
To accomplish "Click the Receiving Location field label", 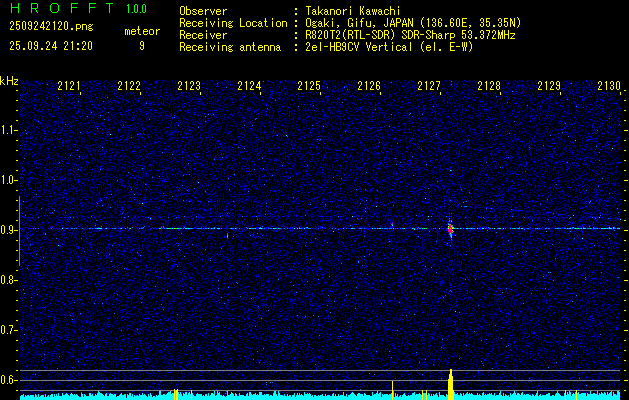I will click(233, 23).
